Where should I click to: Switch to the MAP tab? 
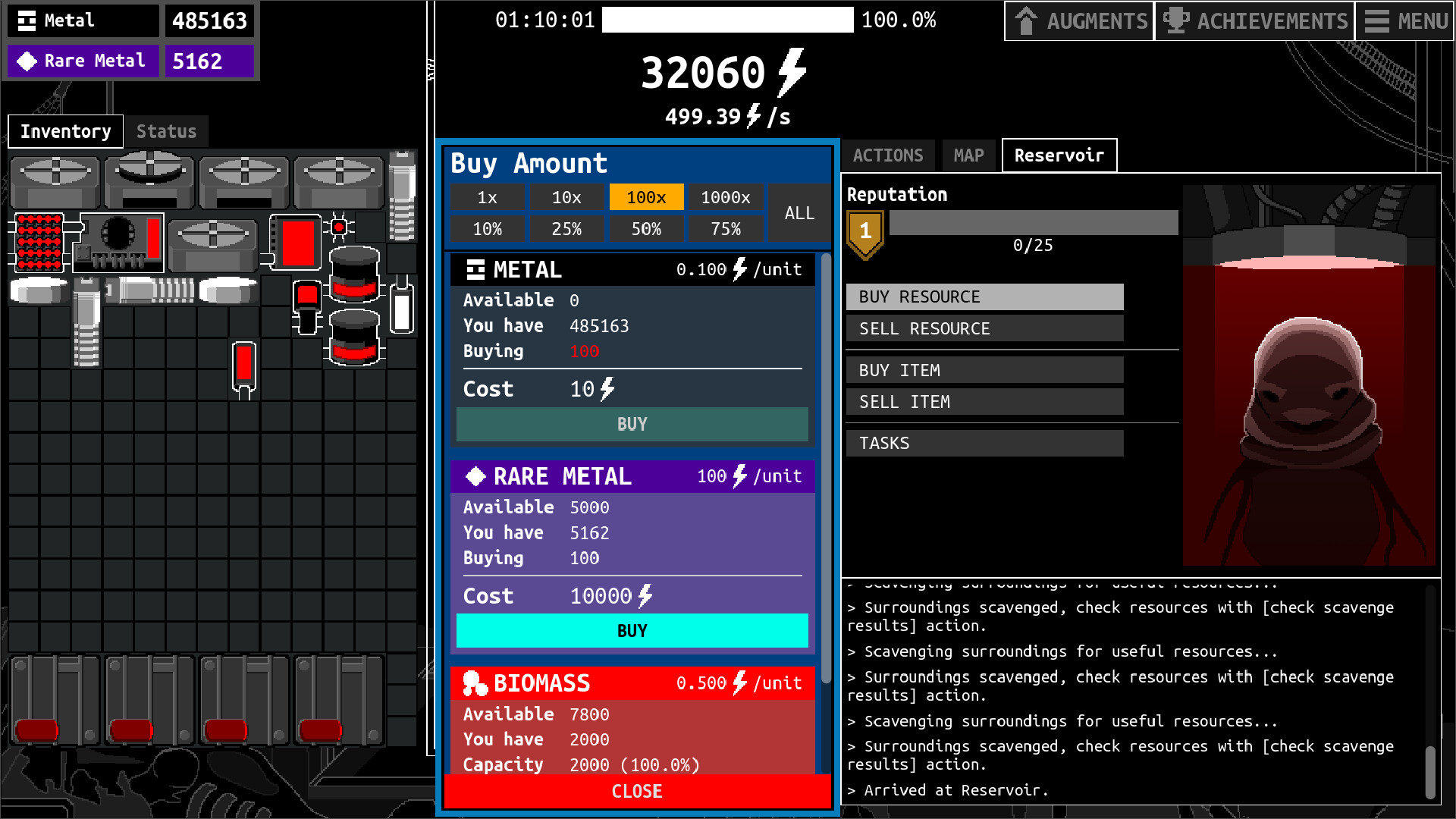968,155
